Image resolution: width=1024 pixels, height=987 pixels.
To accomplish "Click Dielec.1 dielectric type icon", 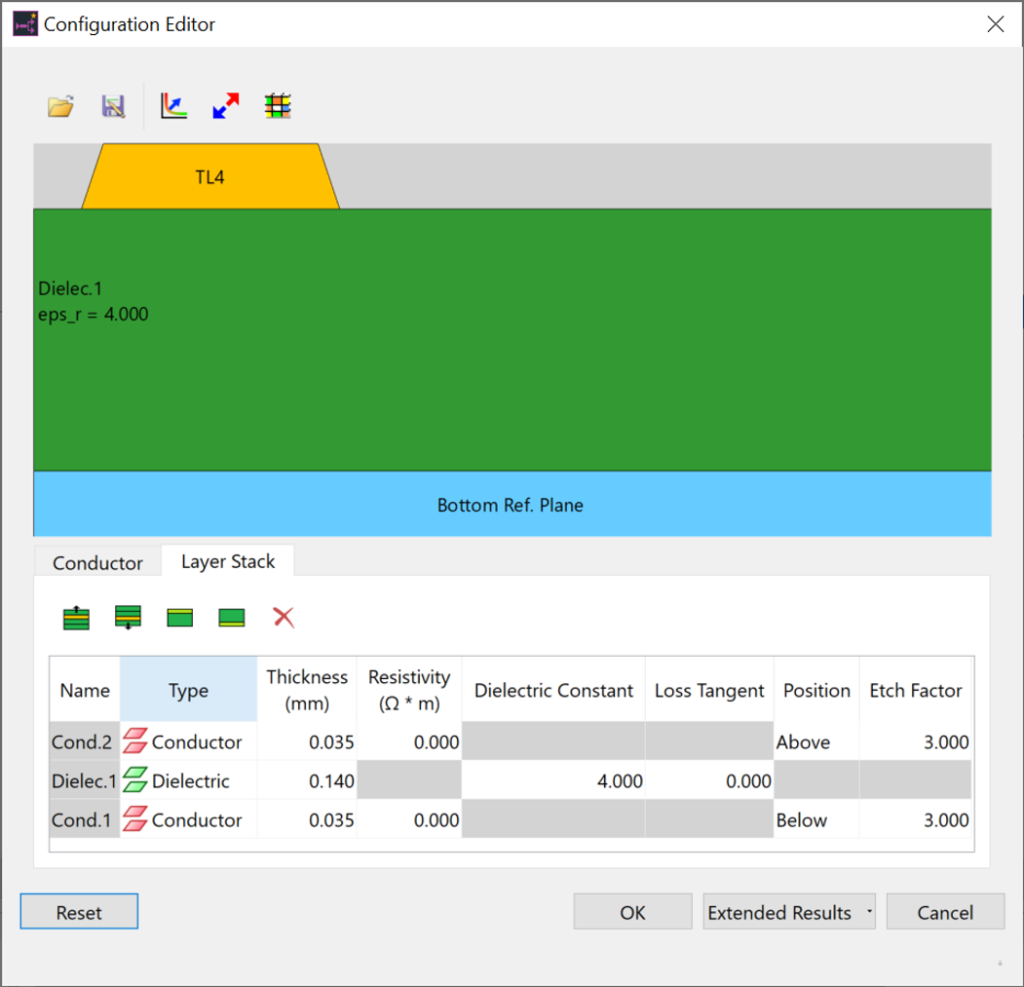I will (x=135, y=781).
